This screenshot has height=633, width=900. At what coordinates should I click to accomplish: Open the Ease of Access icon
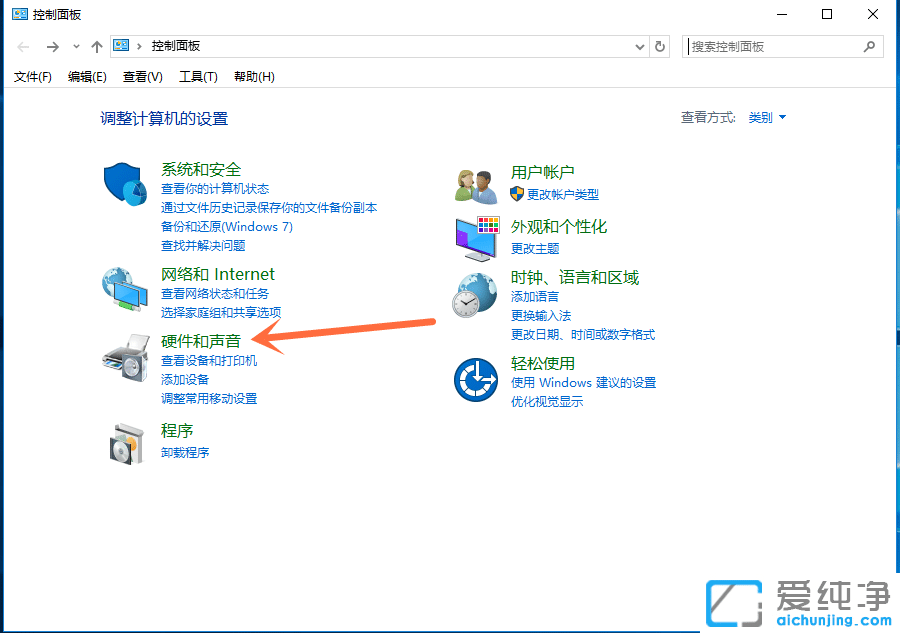476,380
